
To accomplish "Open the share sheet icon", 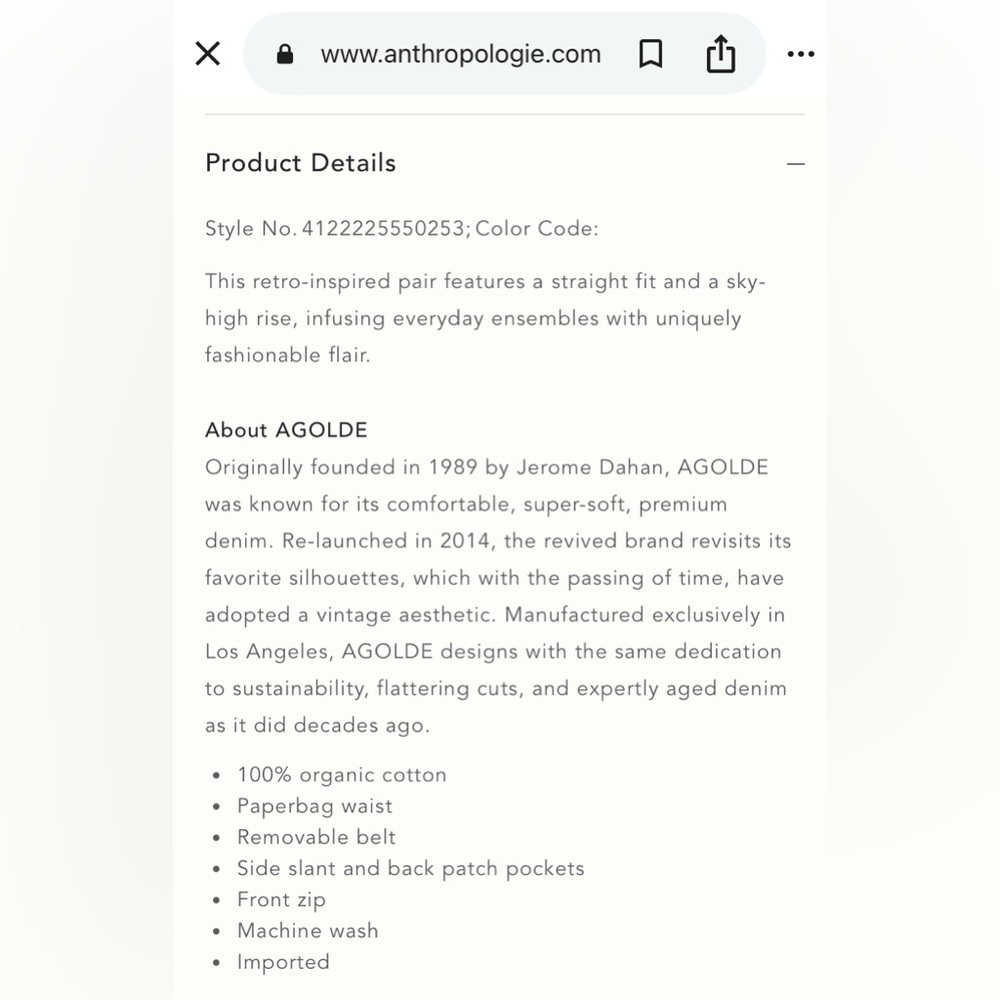I will pos(721,54).
